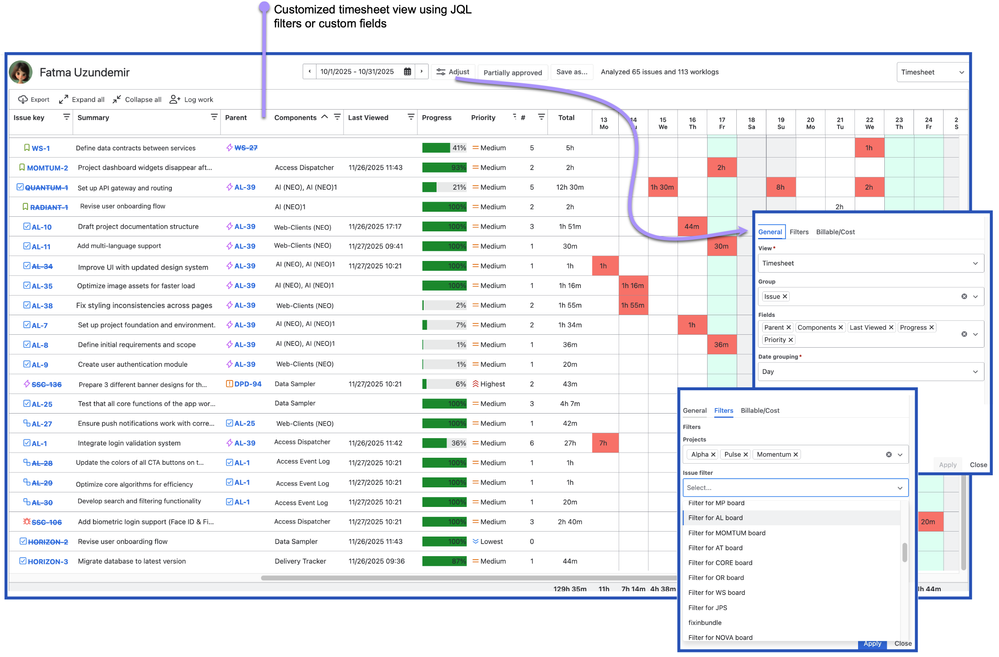Expand the Projects dropdown arrow

pyautogui.click(x=900, y=455)
